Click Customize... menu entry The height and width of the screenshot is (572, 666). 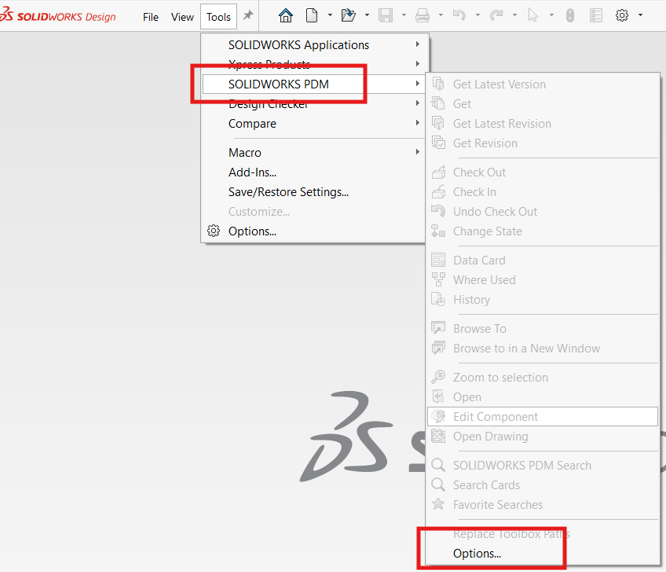coord(313,211)
